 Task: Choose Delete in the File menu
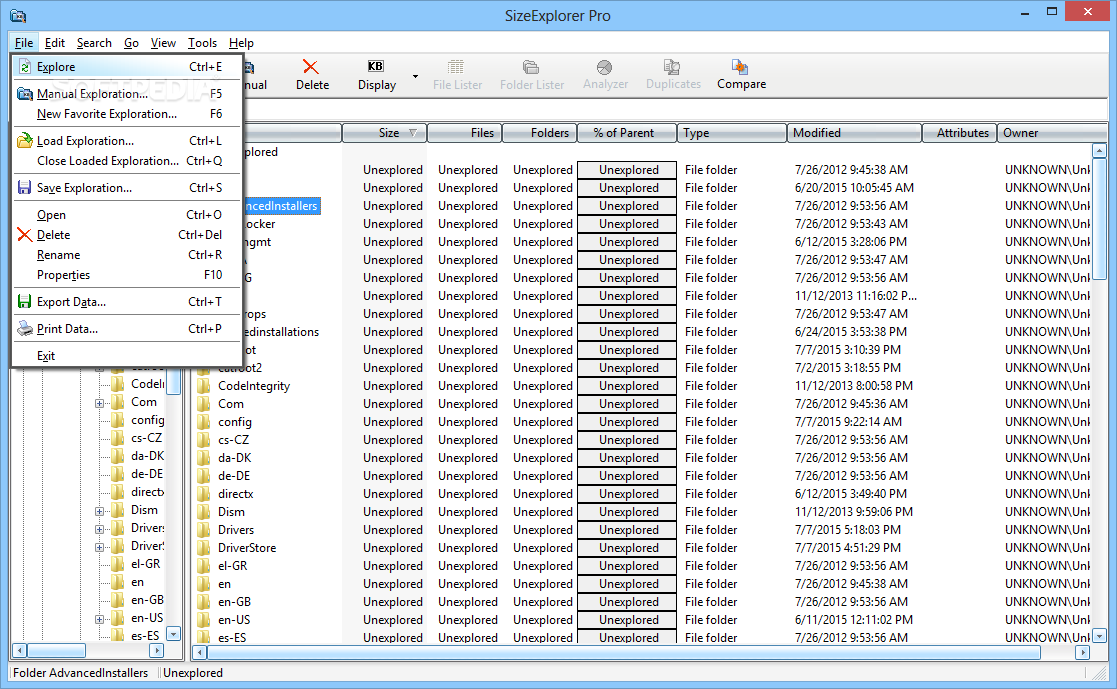click(x=127, y=235)
